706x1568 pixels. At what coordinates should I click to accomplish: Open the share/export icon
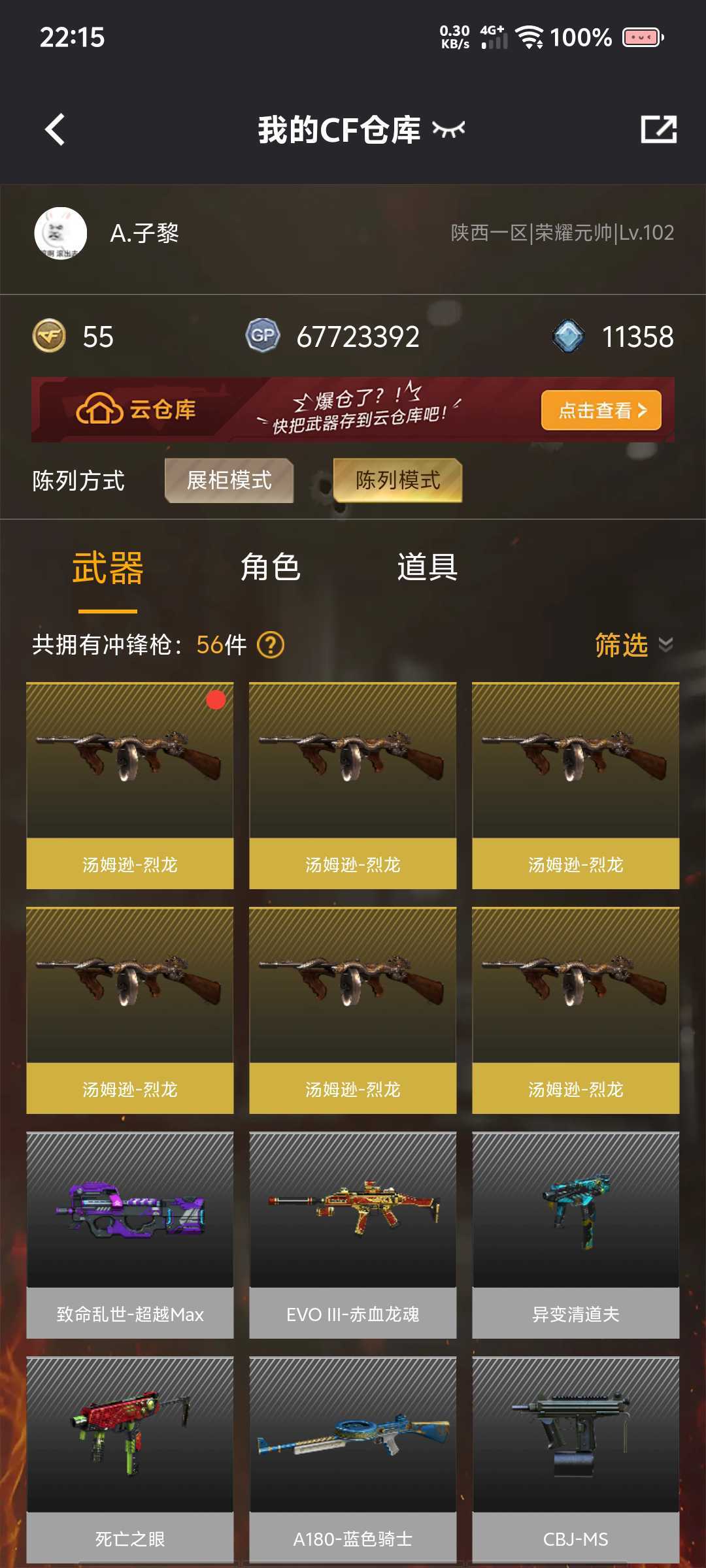point(658,129)
